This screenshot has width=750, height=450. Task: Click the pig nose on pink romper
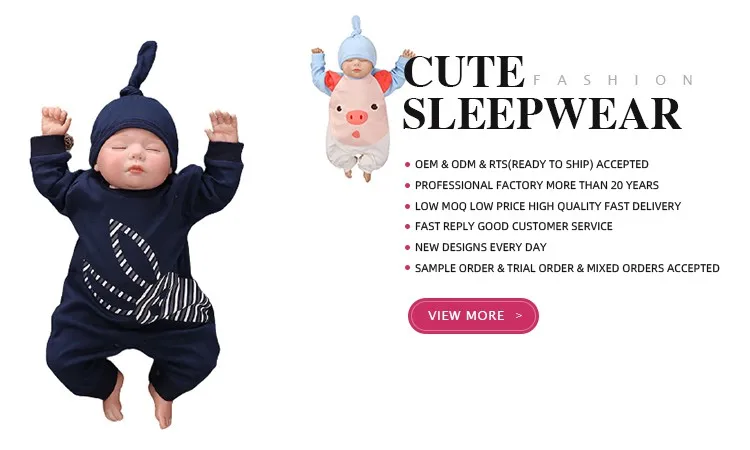(356, 117)
